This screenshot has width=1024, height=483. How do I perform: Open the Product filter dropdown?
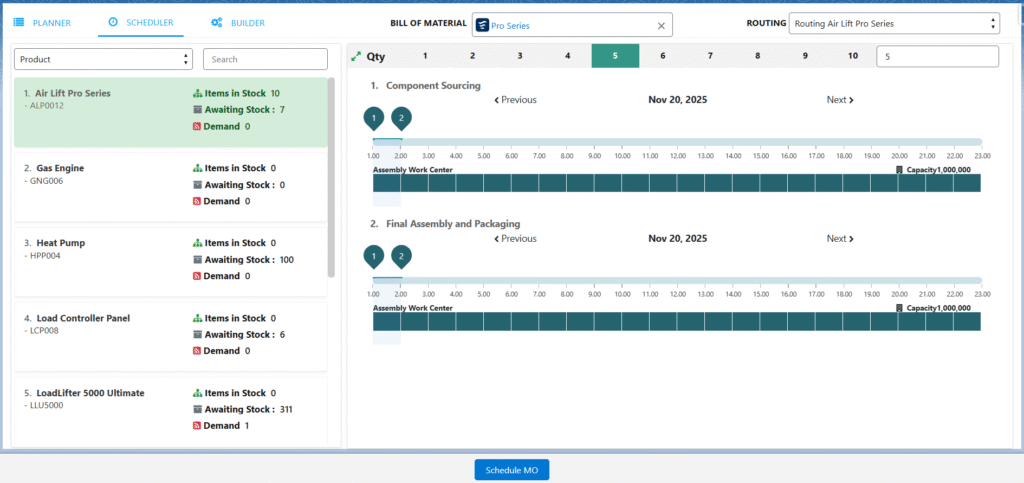[x=103, y=60]
